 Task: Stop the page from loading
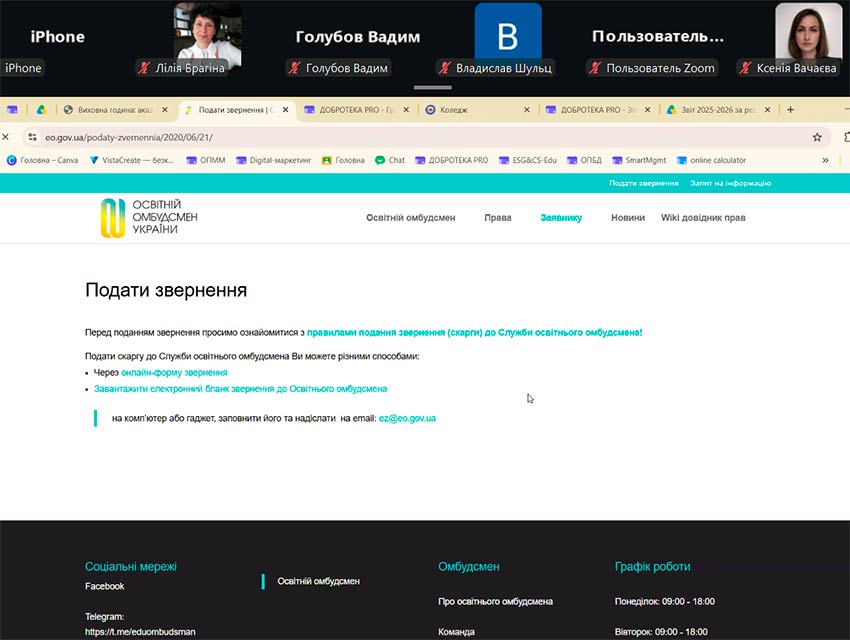[5, 137]
